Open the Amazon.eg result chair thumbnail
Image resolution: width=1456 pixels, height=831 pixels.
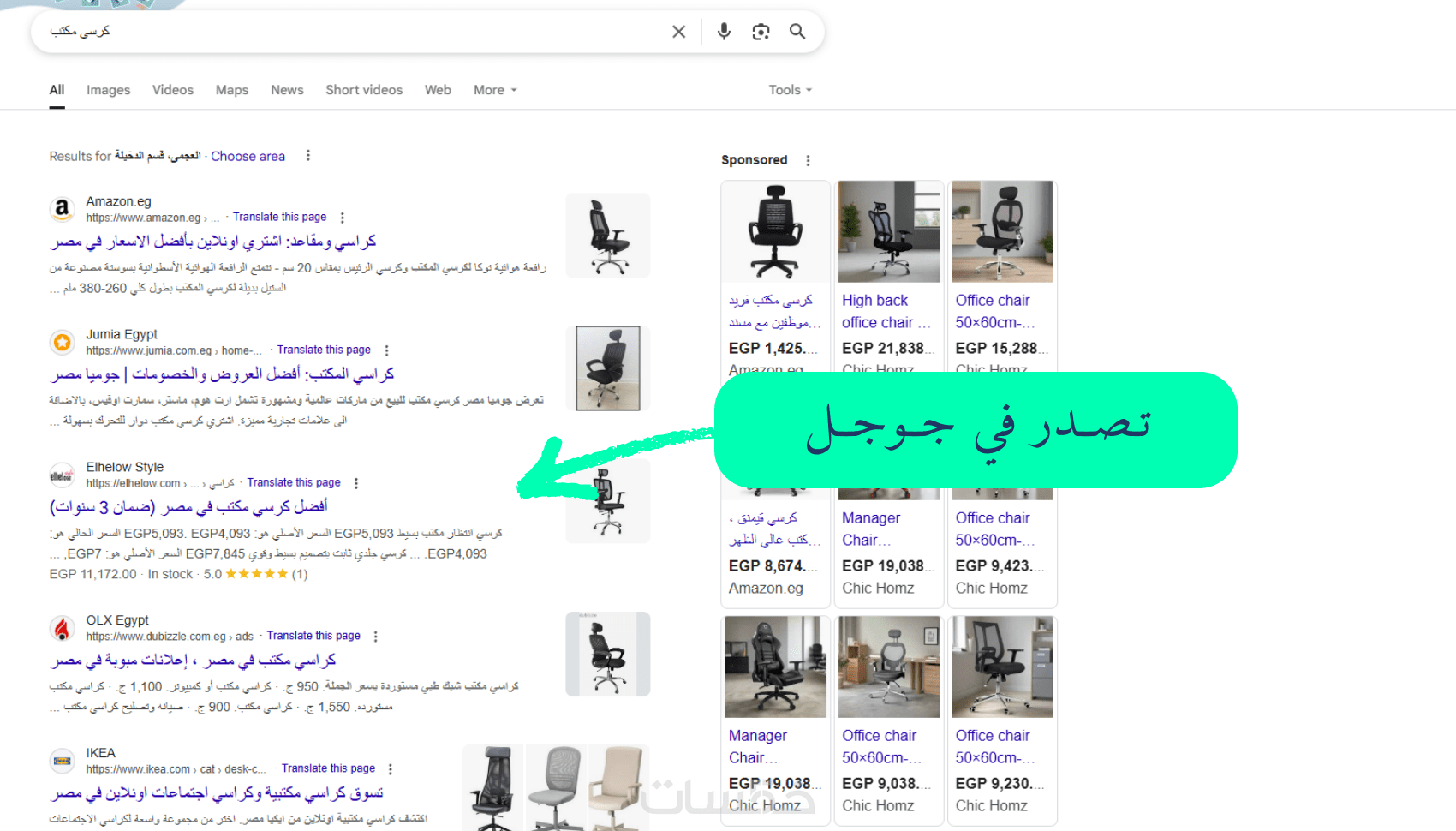608,236
